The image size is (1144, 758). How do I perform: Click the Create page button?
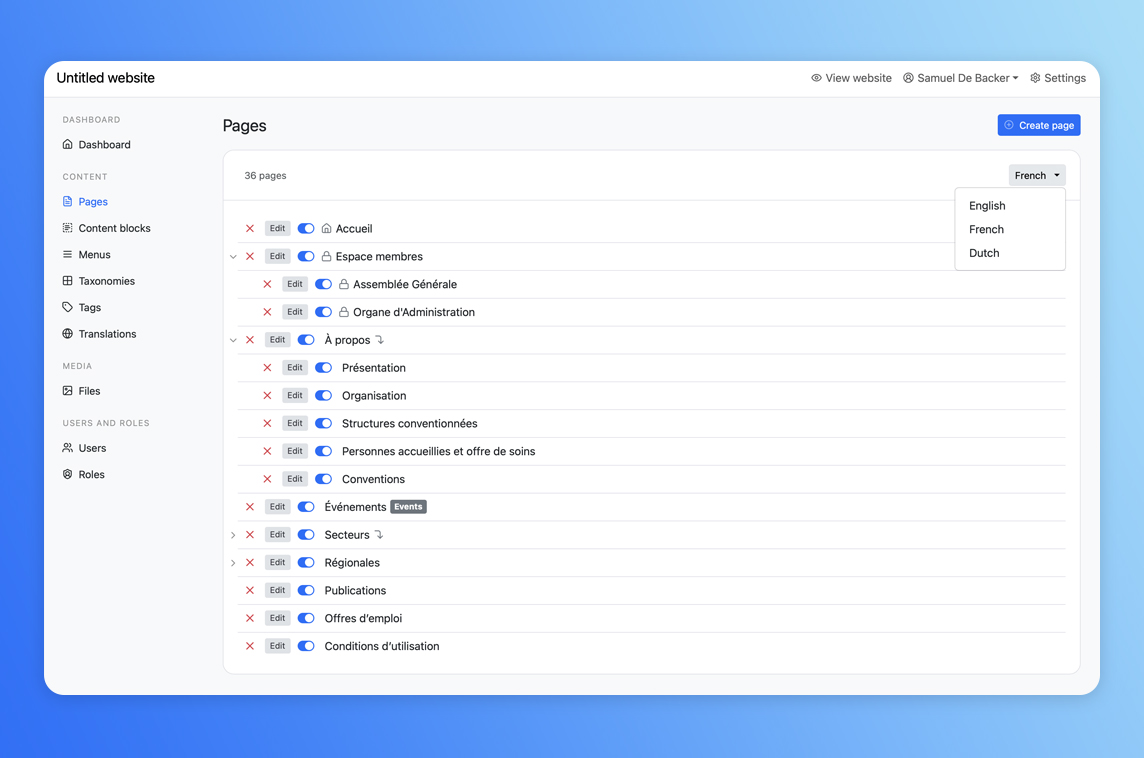coord(1038,125)
